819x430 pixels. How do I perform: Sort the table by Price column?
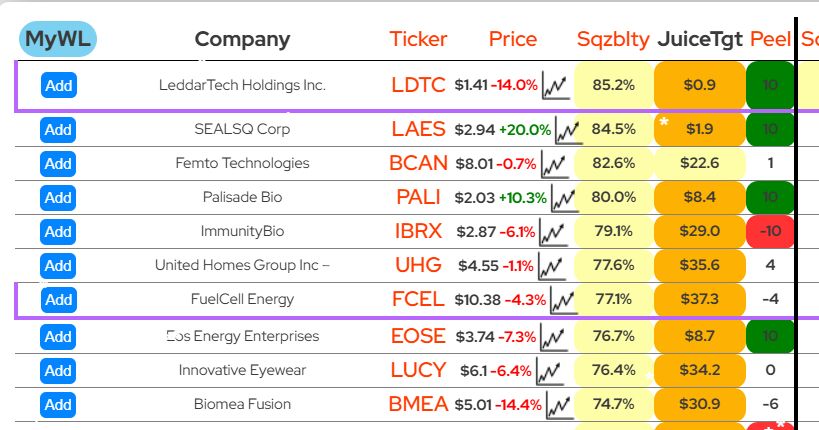tap(513, 40)
